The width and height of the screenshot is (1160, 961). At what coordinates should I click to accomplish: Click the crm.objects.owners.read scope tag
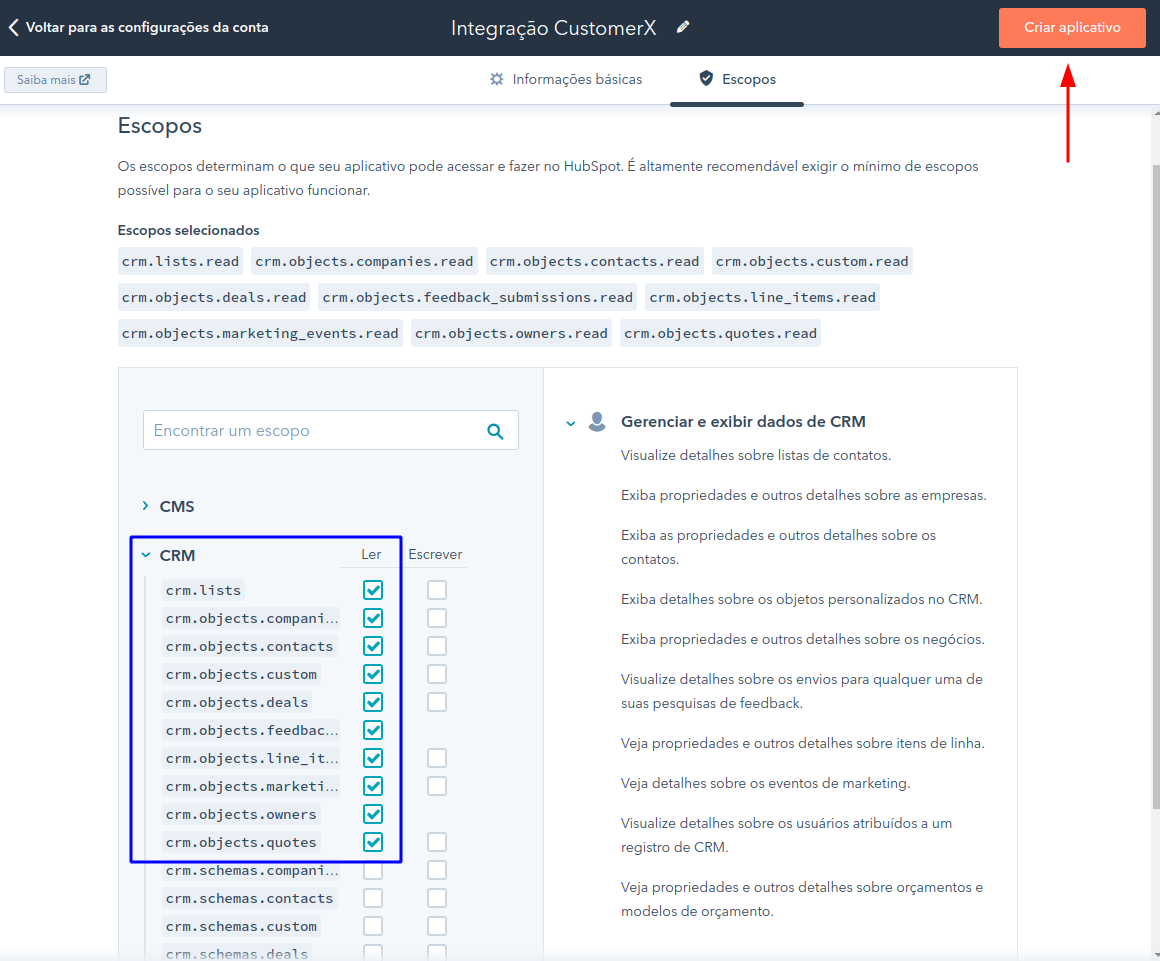pos(511,334)
